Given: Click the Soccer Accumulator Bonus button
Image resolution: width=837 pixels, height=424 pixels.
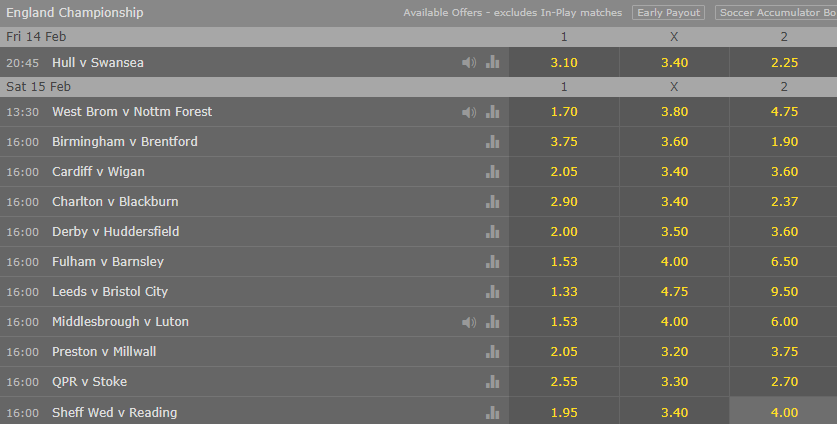Looking at the screenshot, I should (x=776, y=12).
